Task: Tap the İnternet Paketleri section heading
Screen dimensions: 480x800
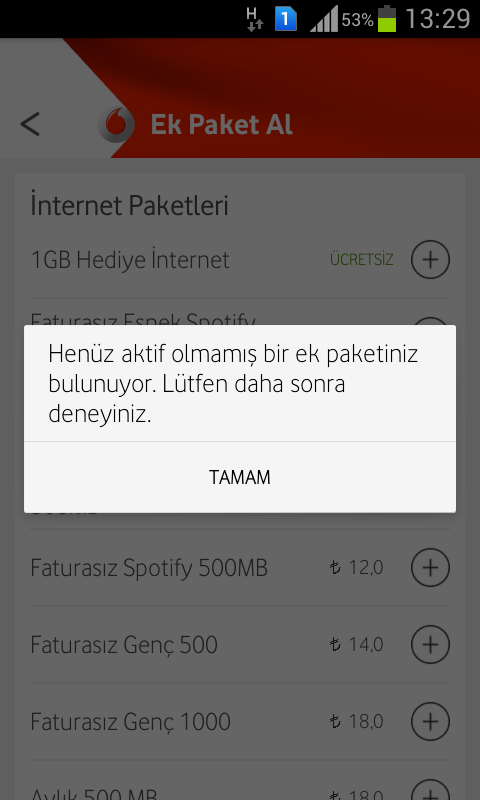Action: click(x=130, y=205)
